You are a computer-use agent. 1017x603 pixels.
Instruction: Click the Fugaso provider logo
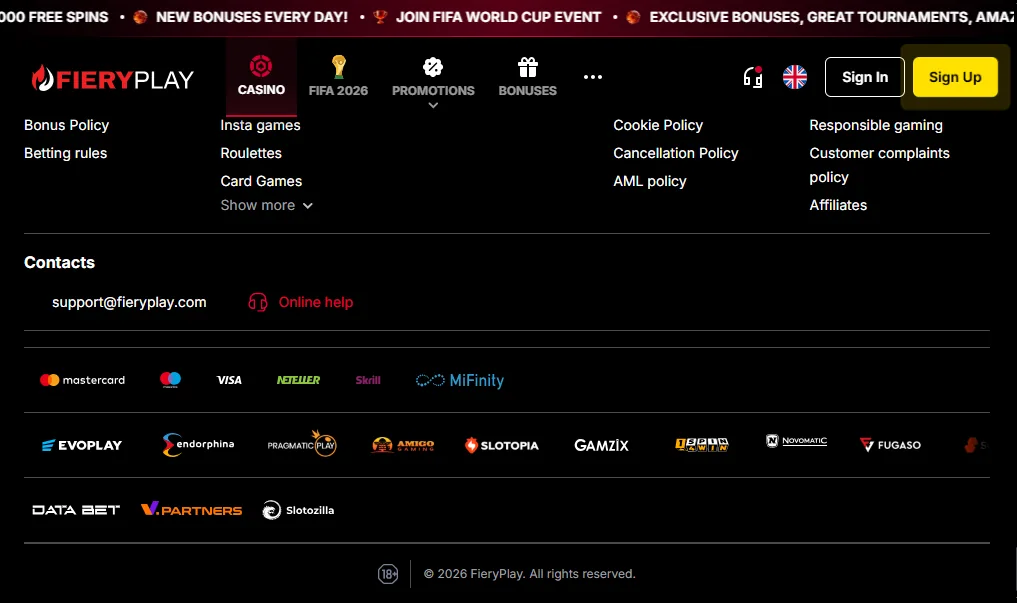(890, 445)
